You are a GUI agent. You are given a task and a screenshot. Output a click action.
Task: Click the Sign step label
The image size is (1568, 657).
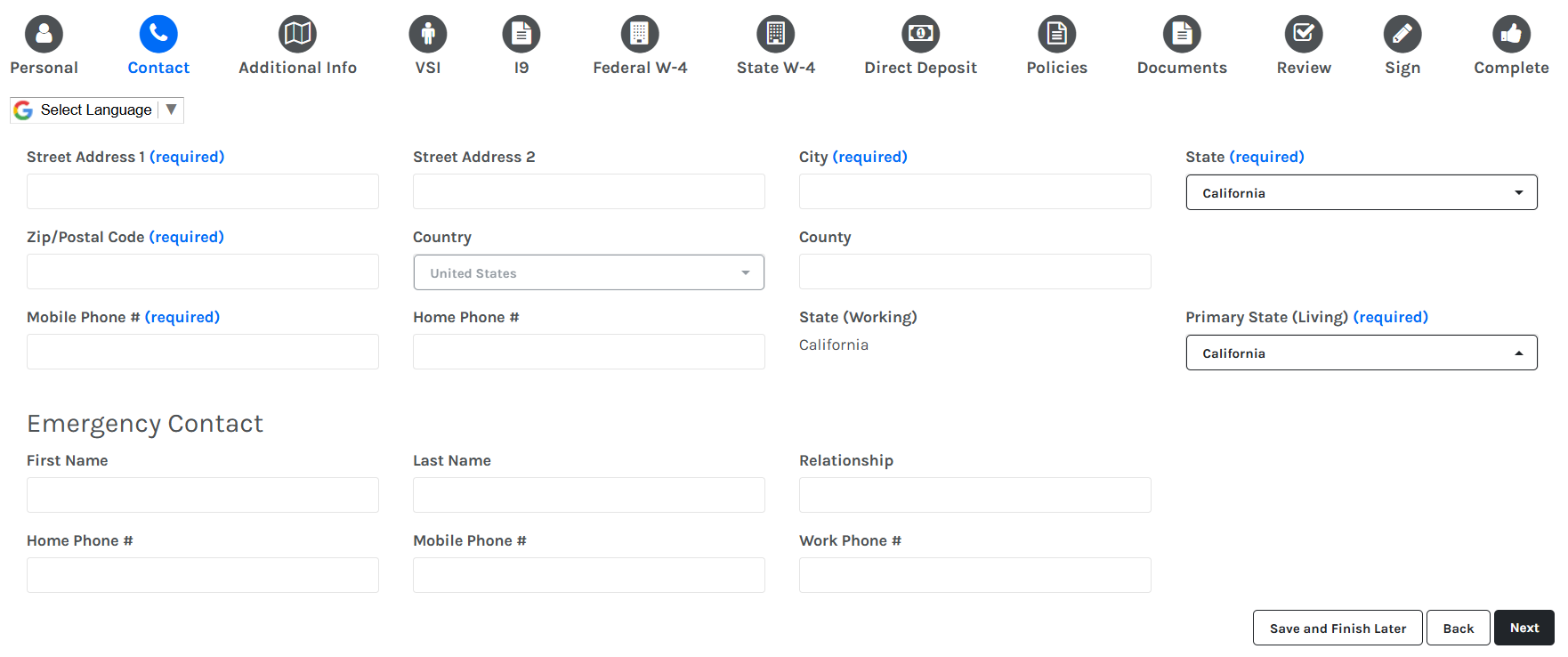[1402, 68]
